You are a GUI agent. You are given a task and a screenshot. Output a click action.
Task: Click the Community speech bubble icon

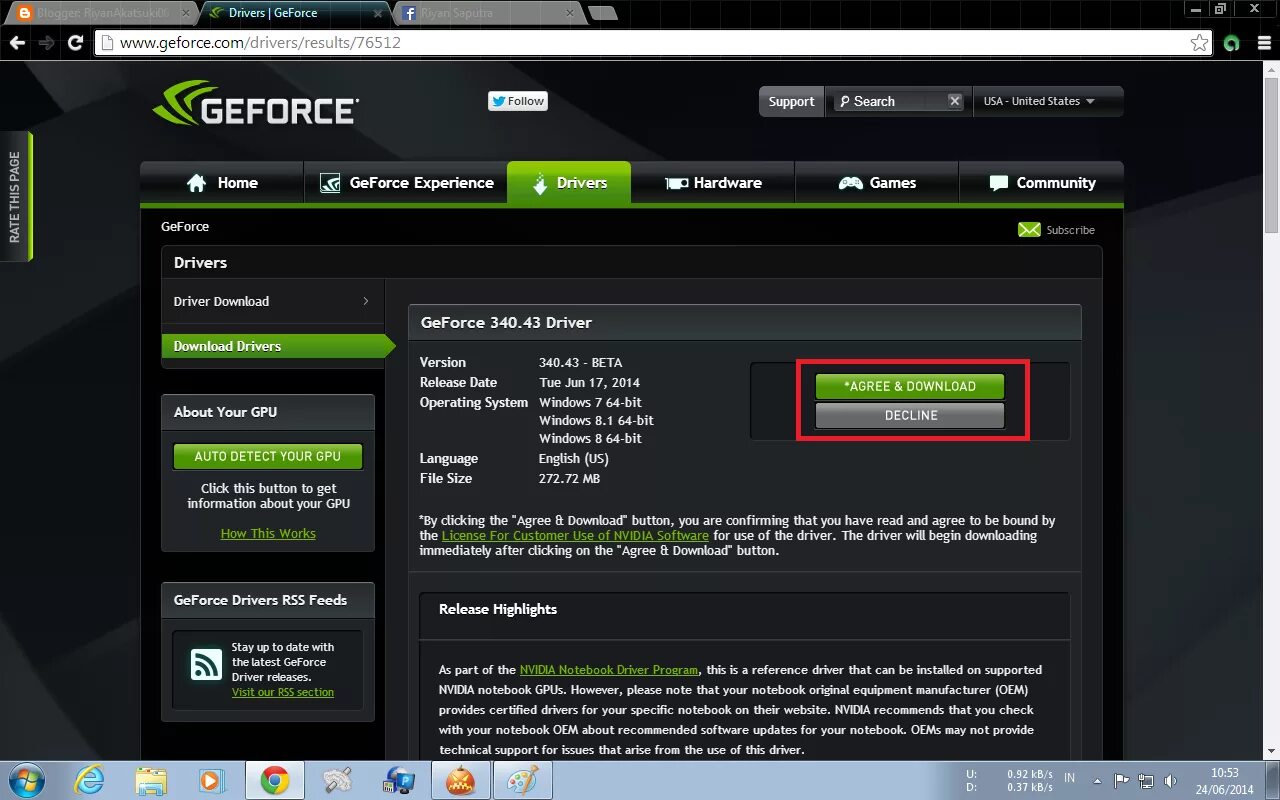tap(998, 183)
